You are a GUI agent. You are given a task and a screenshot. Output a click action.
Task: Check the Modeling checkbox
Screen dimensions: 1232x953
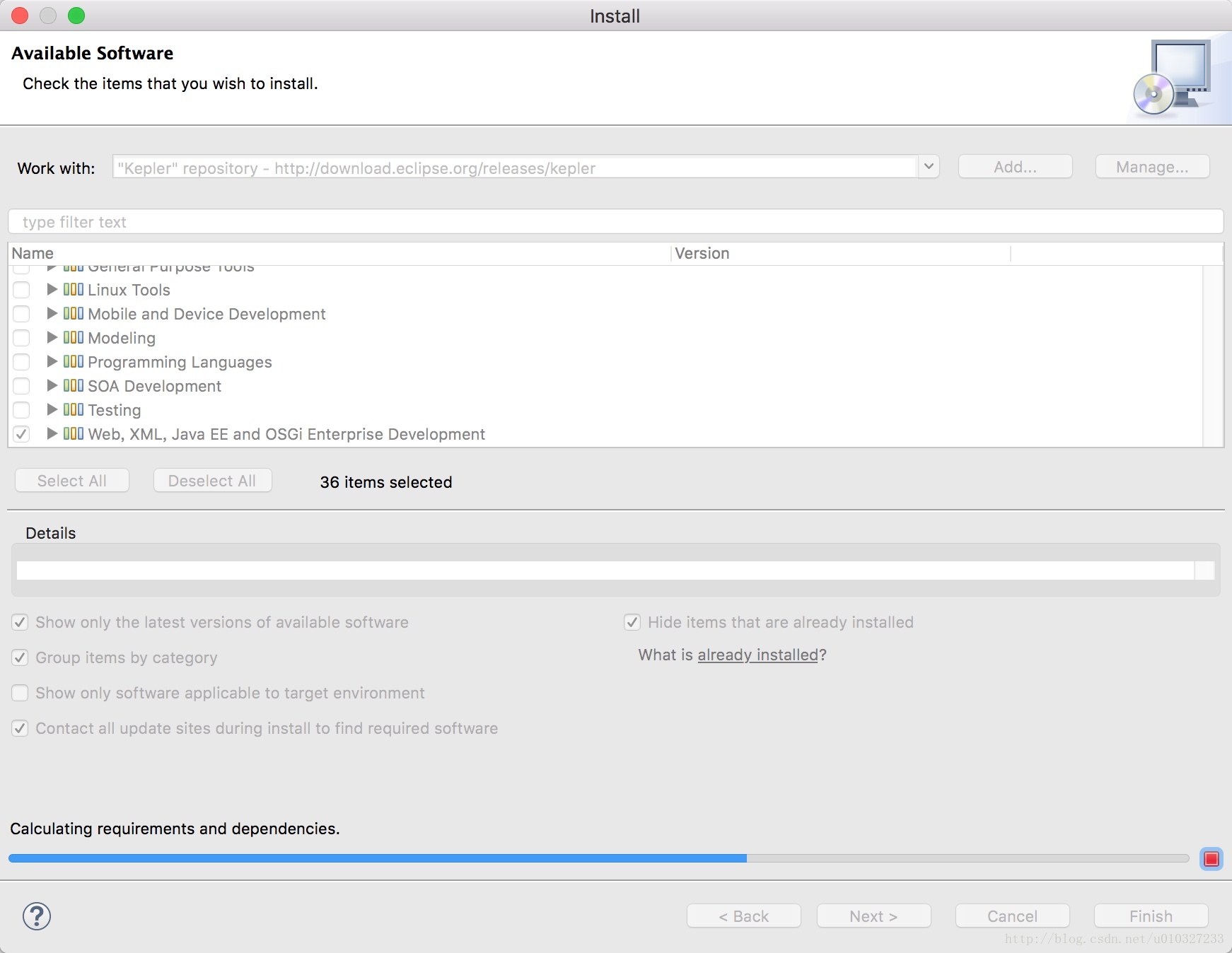[x=21, y=338]
